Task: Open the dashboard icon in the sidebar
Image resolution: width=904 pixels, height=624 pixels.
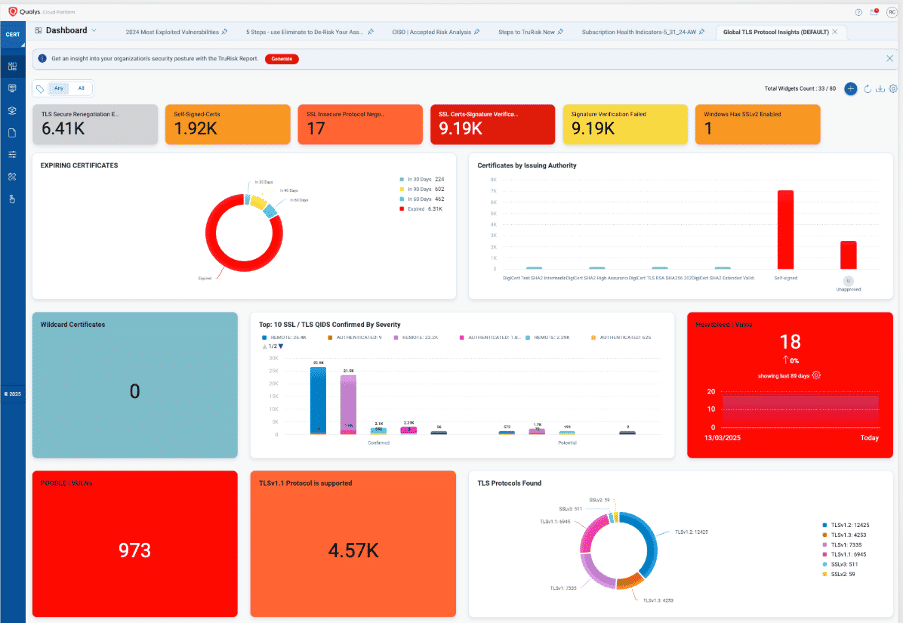Action: point(12,66)
